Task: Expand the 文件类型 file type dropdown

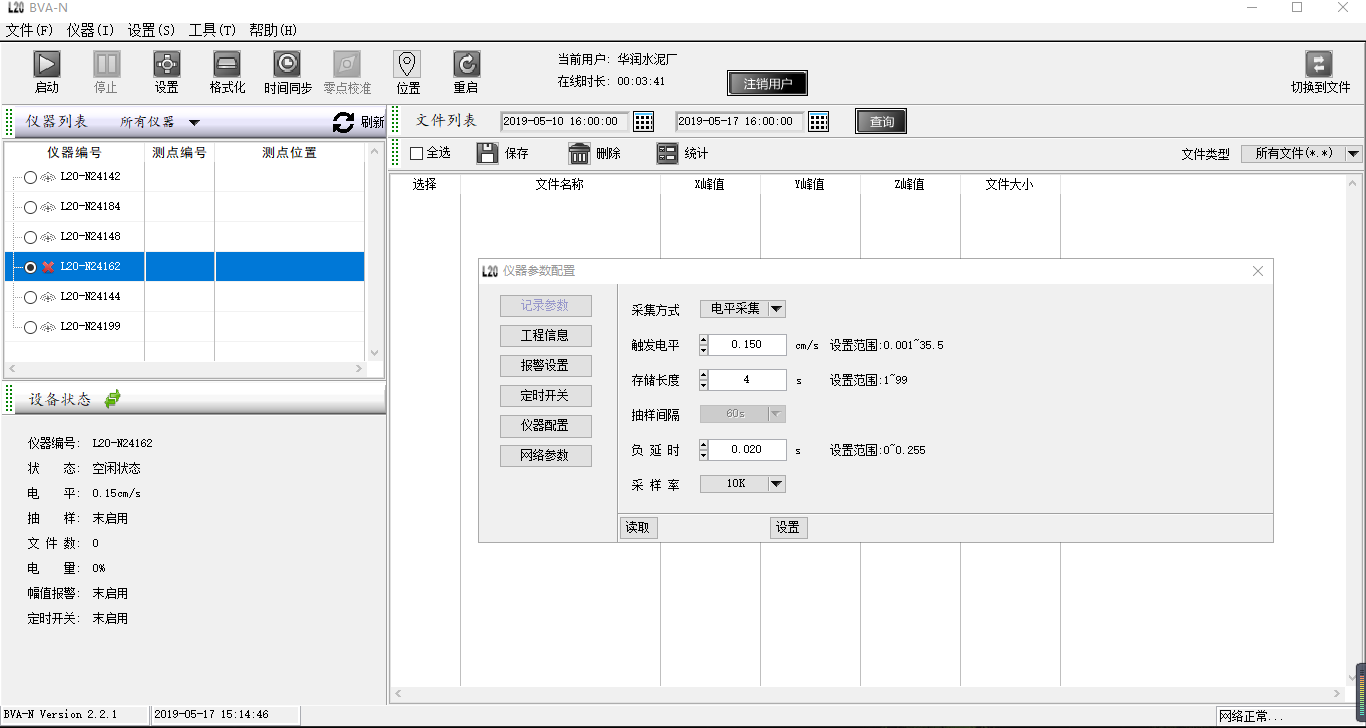Action: coord(1353,154)
